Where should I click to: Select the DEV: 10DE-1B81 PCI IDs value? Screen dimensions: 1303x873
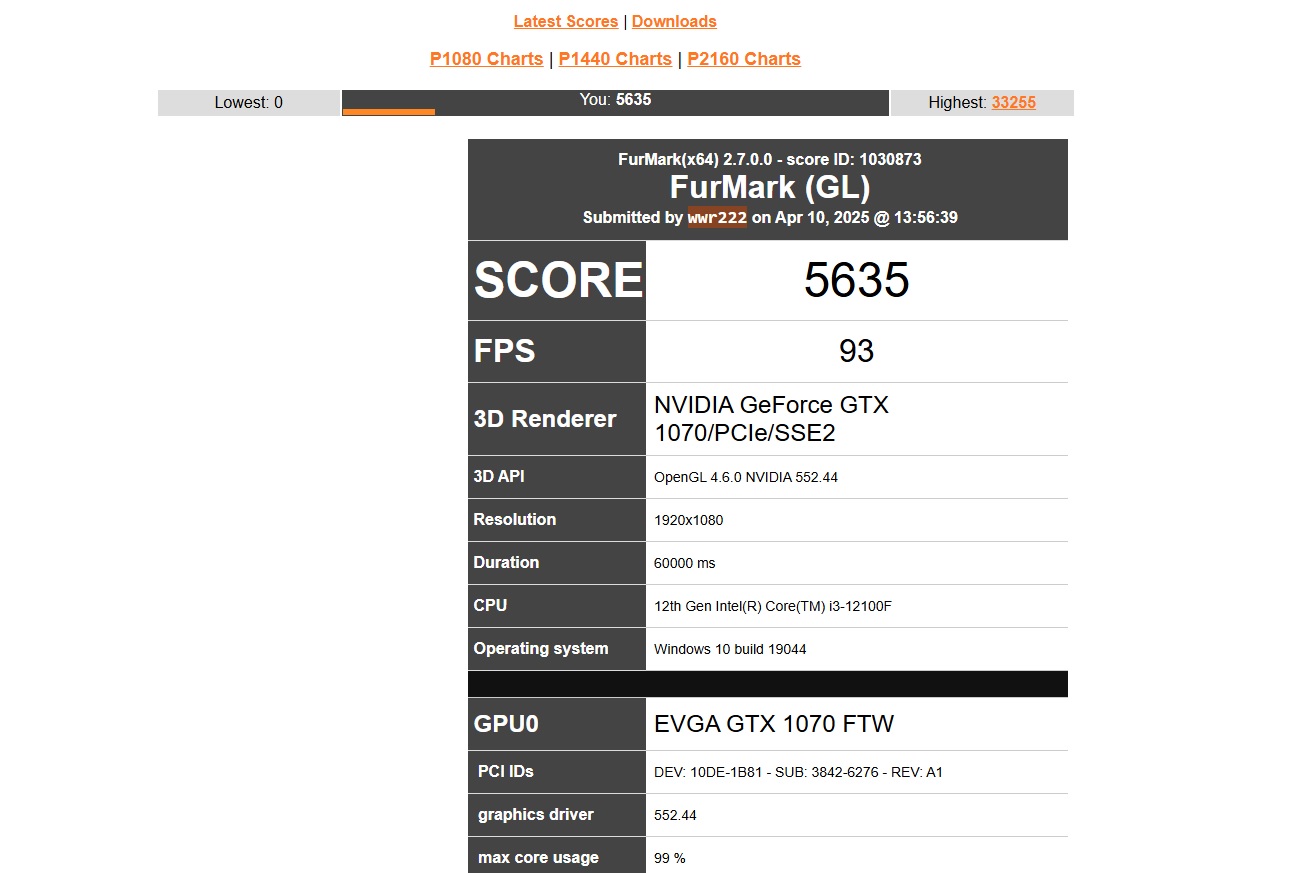tap(798, 772)
